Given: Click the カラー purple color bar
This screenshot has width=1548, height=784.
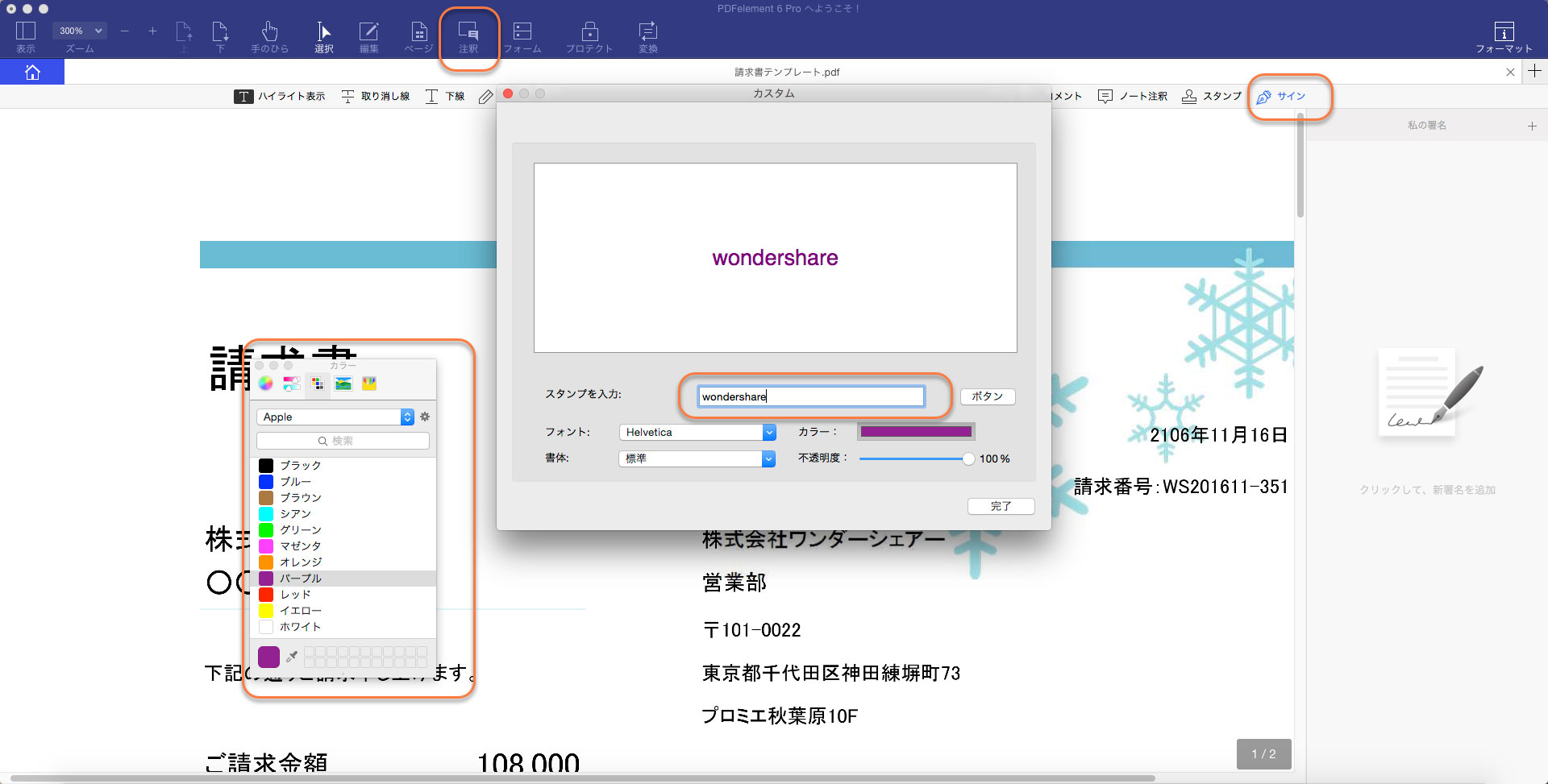Looking at the screenshot, I should (x=916, y=432).
